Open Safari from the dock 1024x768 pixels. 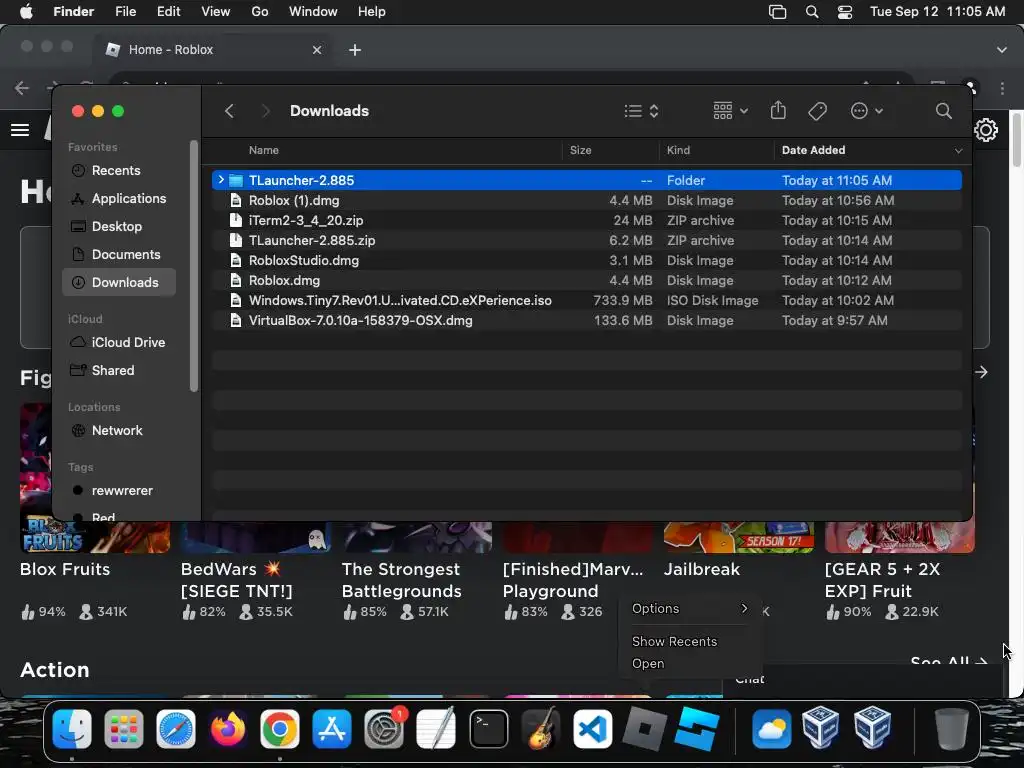tap(176, 728)
